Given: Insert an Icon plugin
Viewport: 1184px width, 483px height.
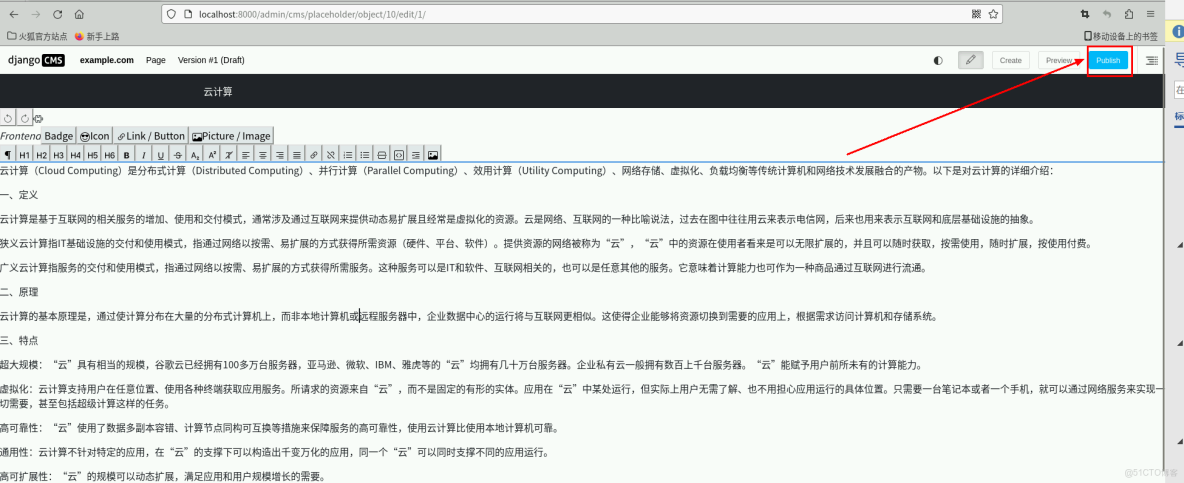Looking at the screenshot, I should 94,136.
